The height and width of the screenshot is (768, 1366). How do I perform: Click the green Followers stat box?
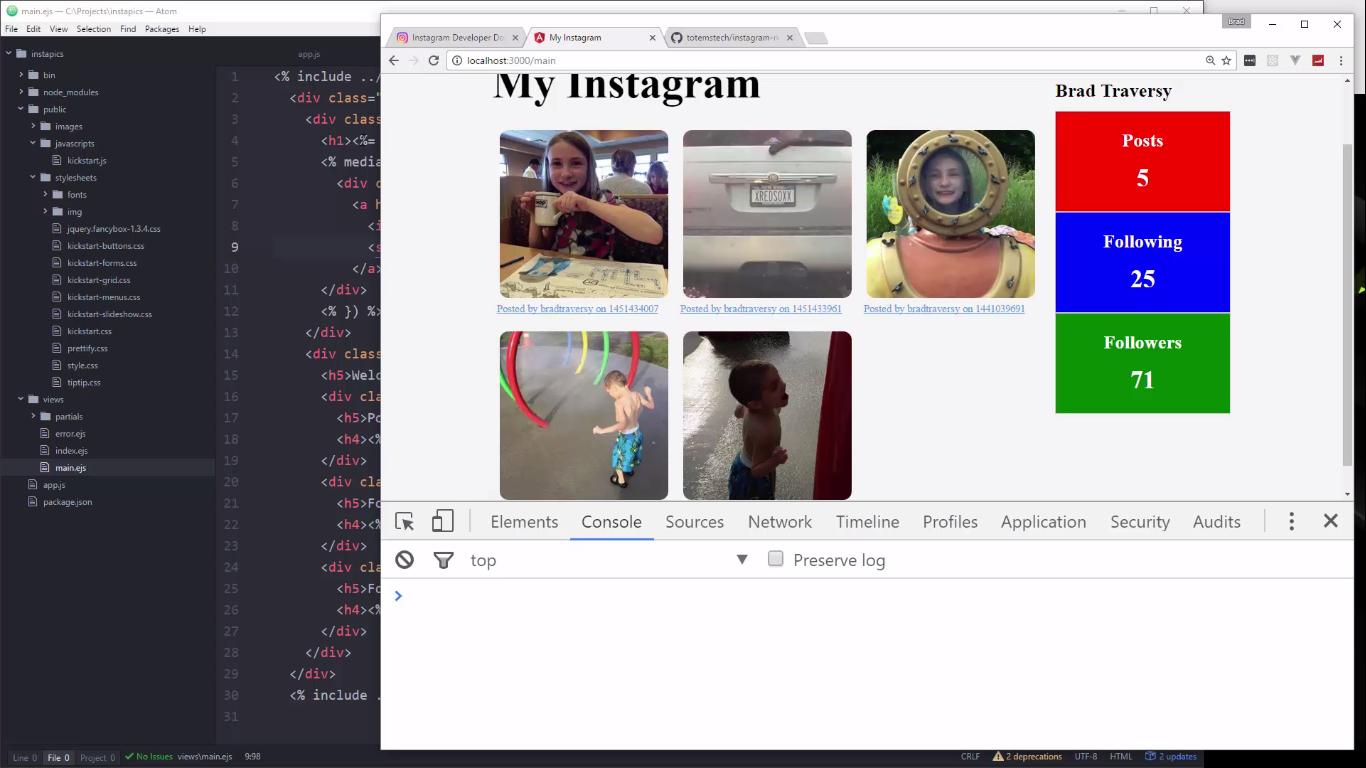[1142, 363]
